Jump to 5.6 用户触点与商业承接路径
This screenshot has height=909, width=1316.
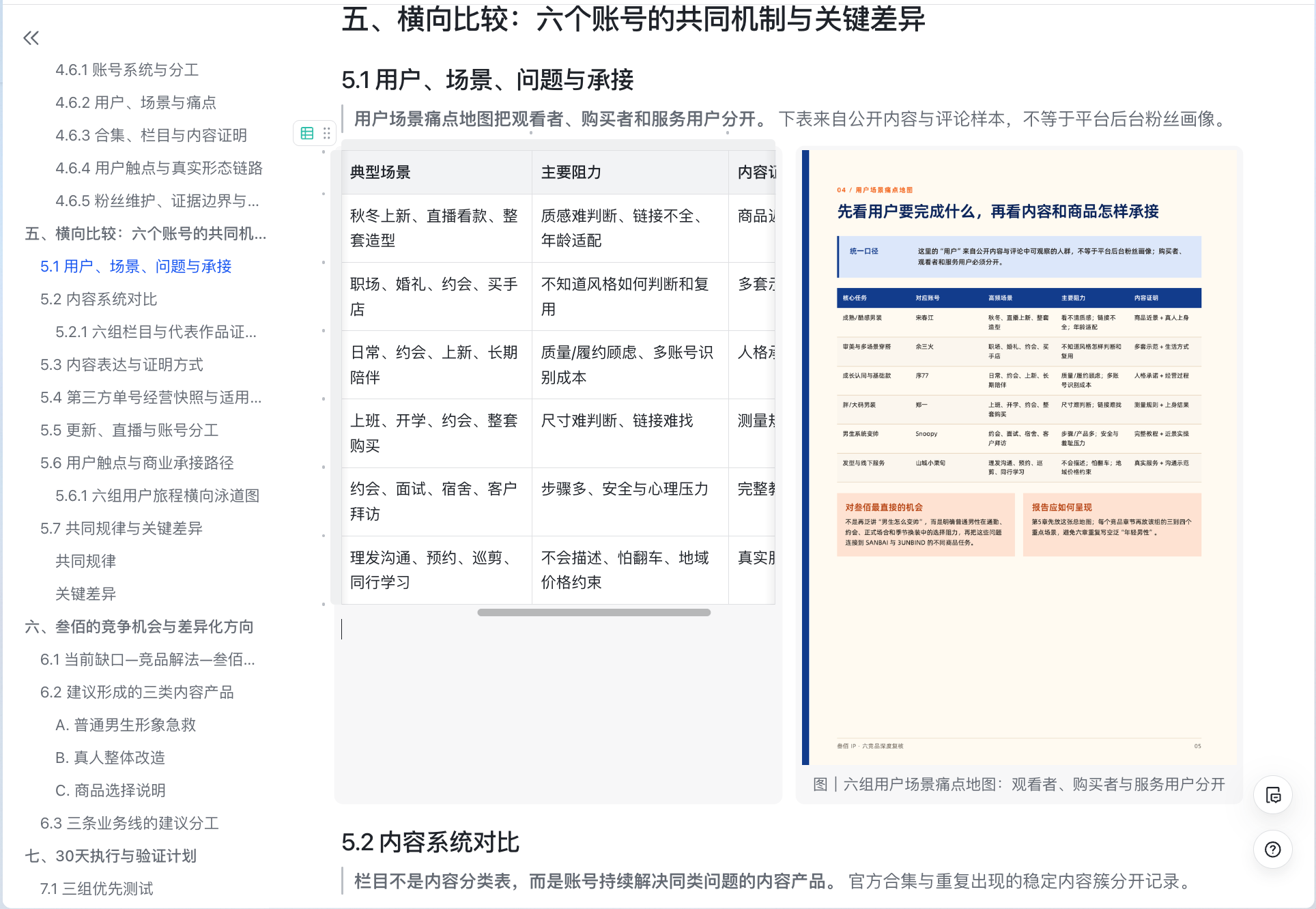[x=137, y=463]
